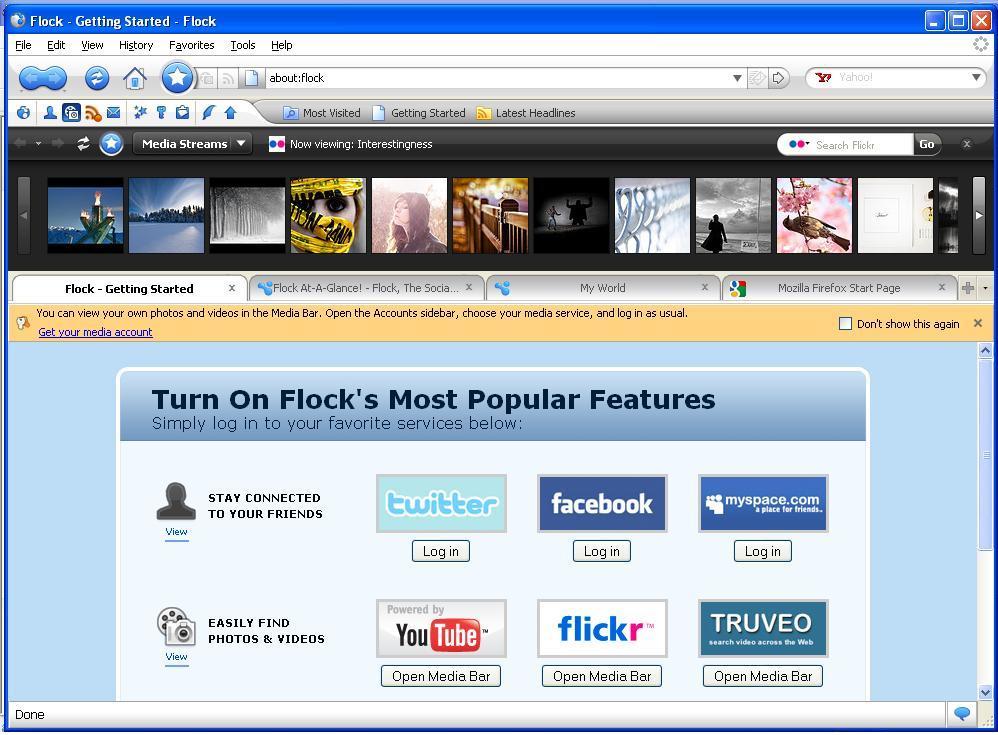Open the Photo Uploader arrow icon
This screenshot has height=735, width=998.
pyautogui.click(x=229, y=113)
